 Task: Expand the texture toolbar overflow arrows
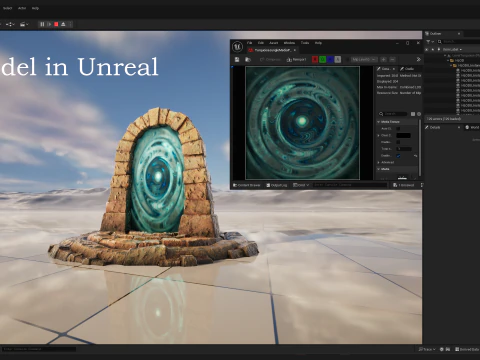(x=418, y=59)
